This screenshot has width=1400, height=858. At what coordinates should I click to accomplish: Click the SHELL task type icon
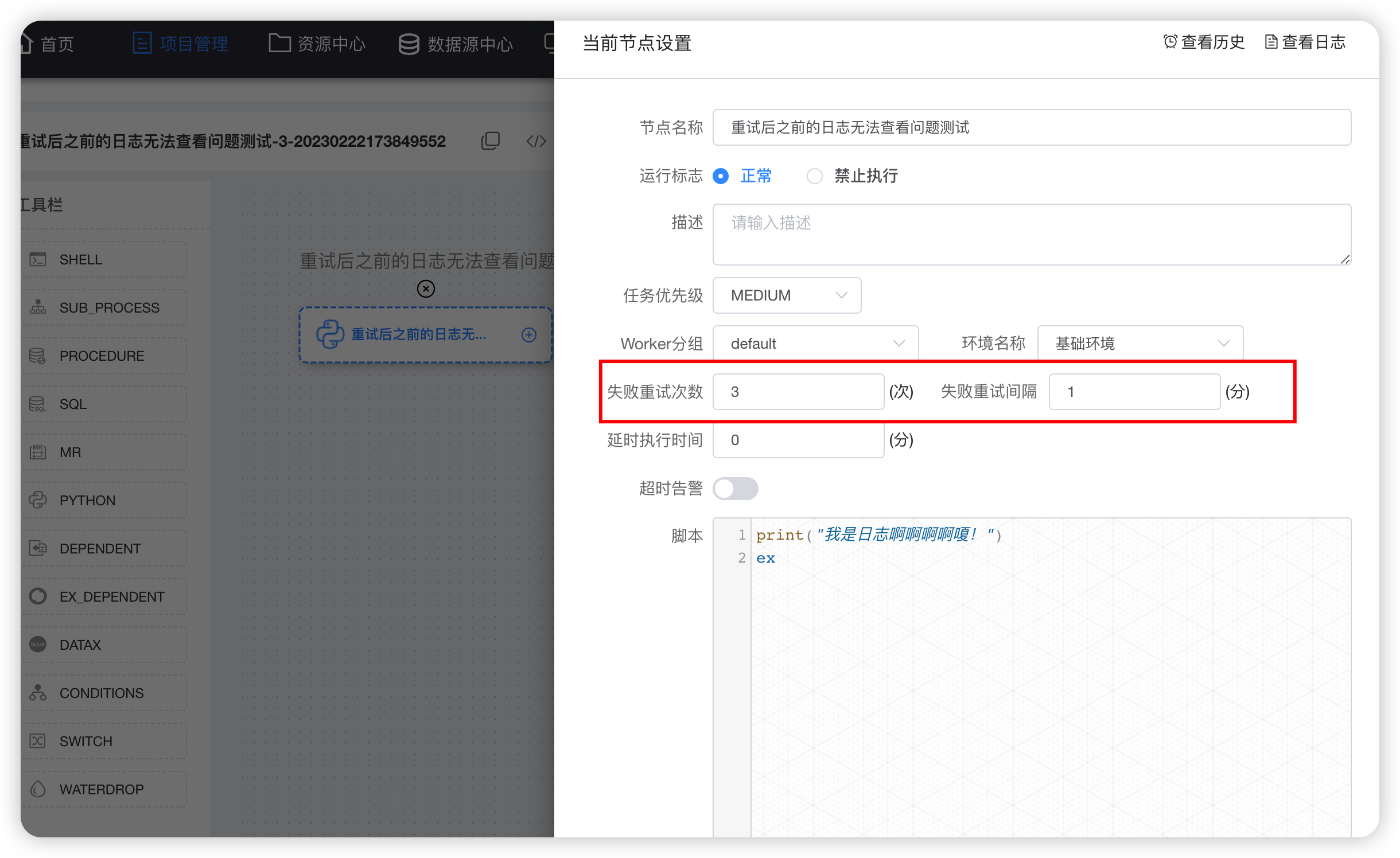(x=38, y=259)
